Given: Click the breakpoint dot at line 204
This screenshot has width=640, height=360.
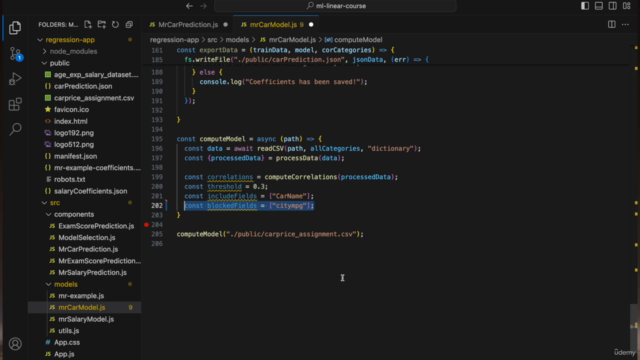Looking at the screenshot, I should tap(146, 224).
